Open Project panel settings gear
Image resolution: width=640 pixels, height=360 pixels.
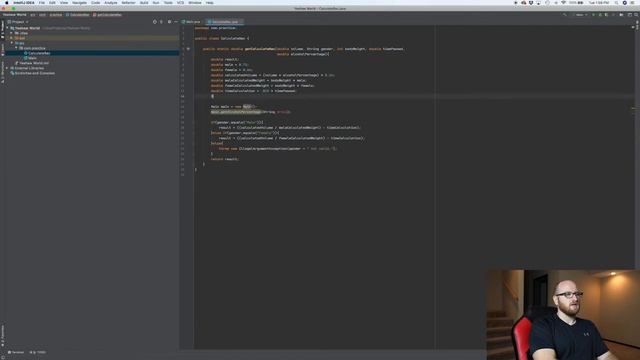(169, 22)
